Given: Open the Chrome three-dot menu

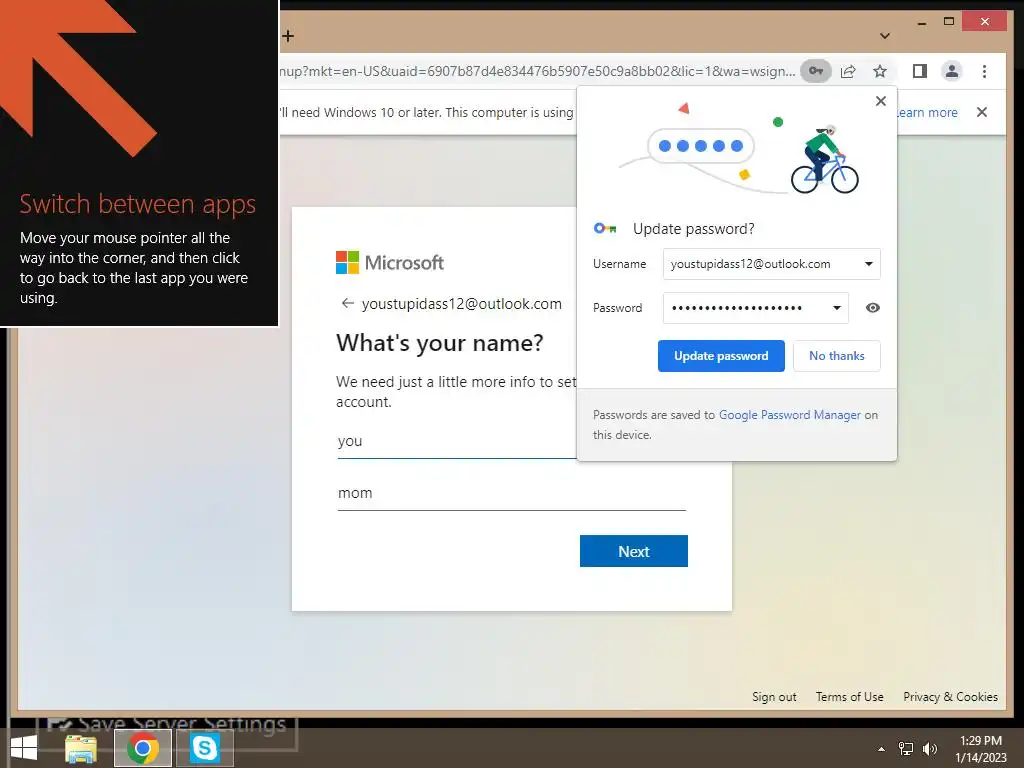Looking at the screenshot, I should point(984,71).
